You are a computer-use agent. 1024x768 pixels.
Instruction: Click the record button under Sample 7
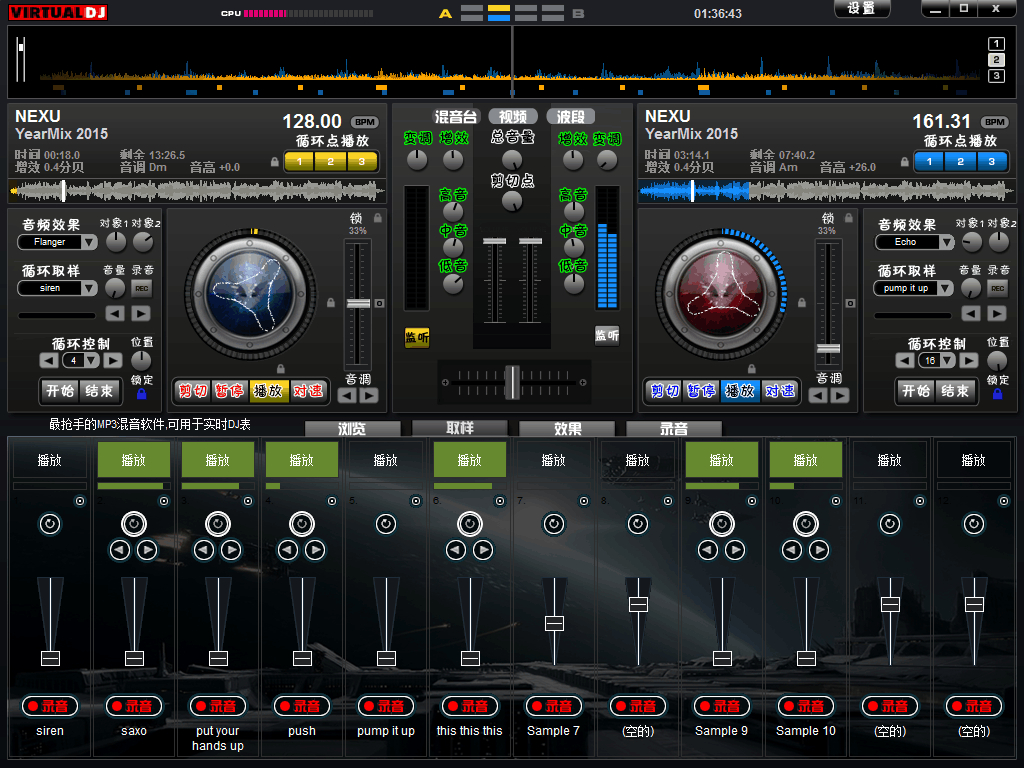(554, 706)
